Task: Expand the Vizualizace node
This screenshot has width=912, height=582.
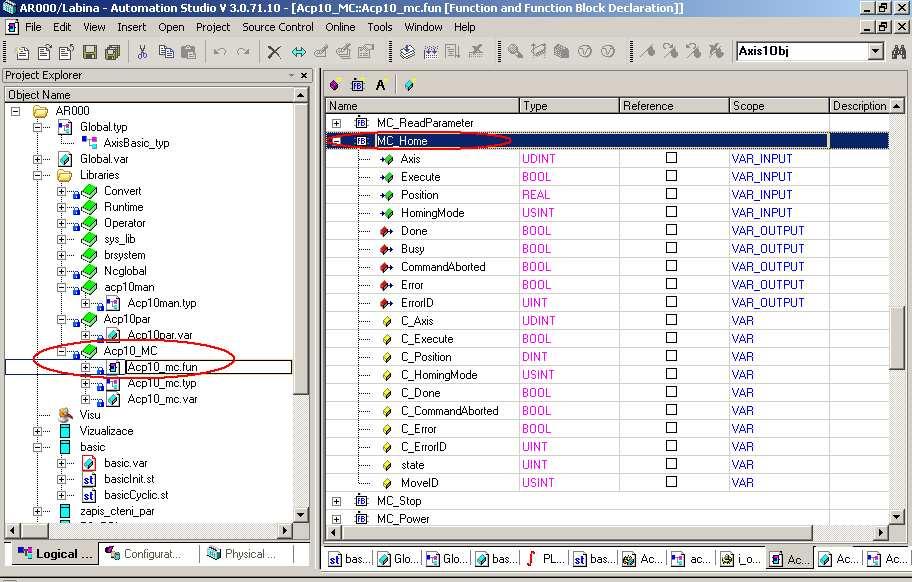Action: (x=37, y=431)
